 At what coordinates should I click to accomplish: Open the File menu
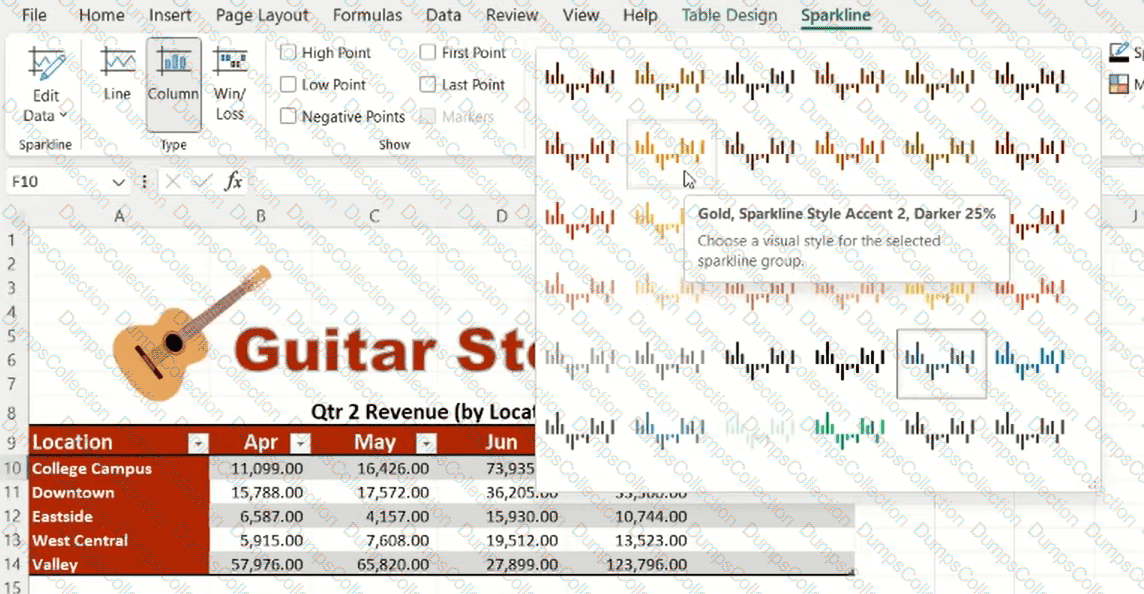pos(34,15)
